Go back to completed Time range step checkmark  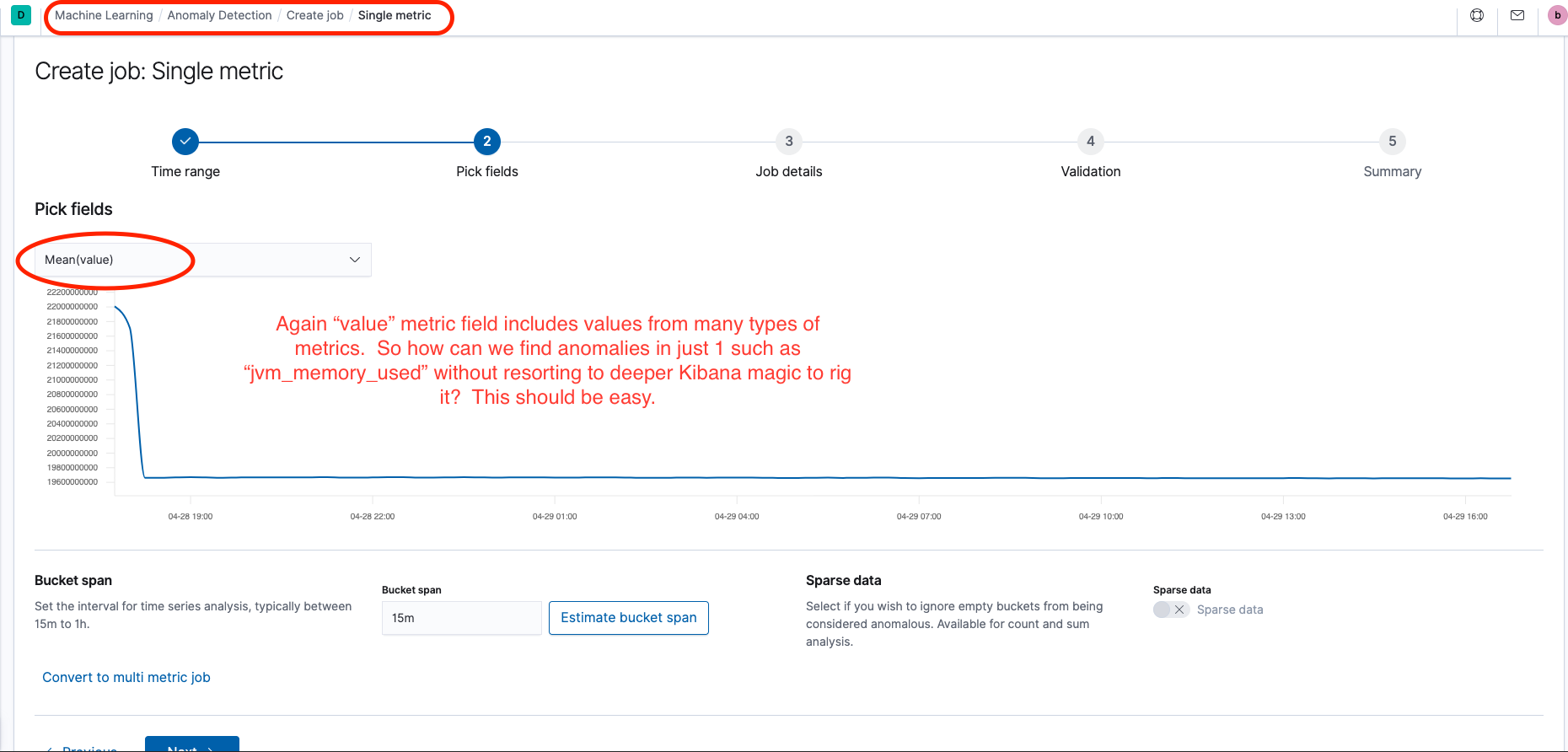pos(185,142)
